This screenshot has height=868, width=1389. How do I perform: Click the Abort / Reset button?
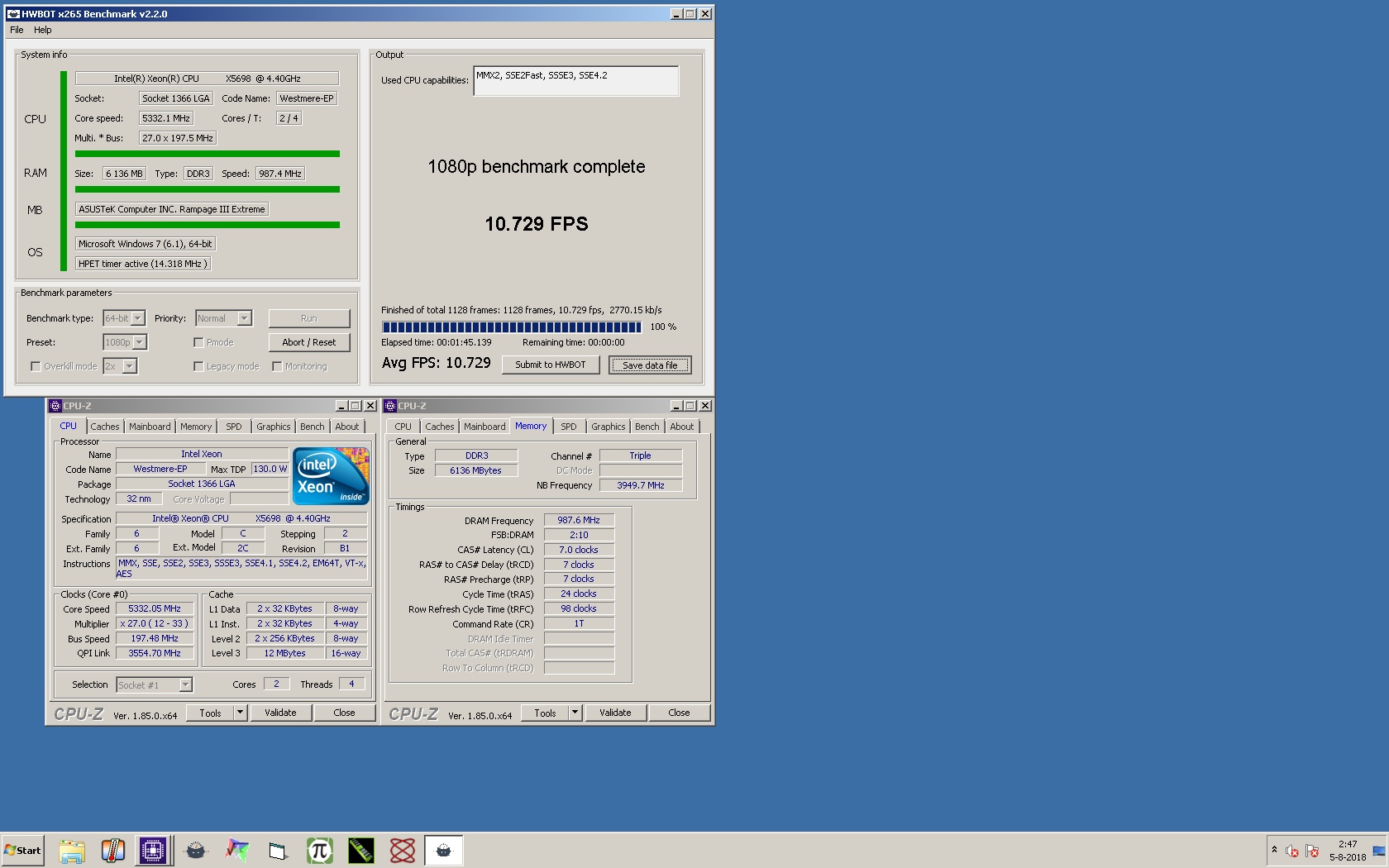click(x=309, y=342)
